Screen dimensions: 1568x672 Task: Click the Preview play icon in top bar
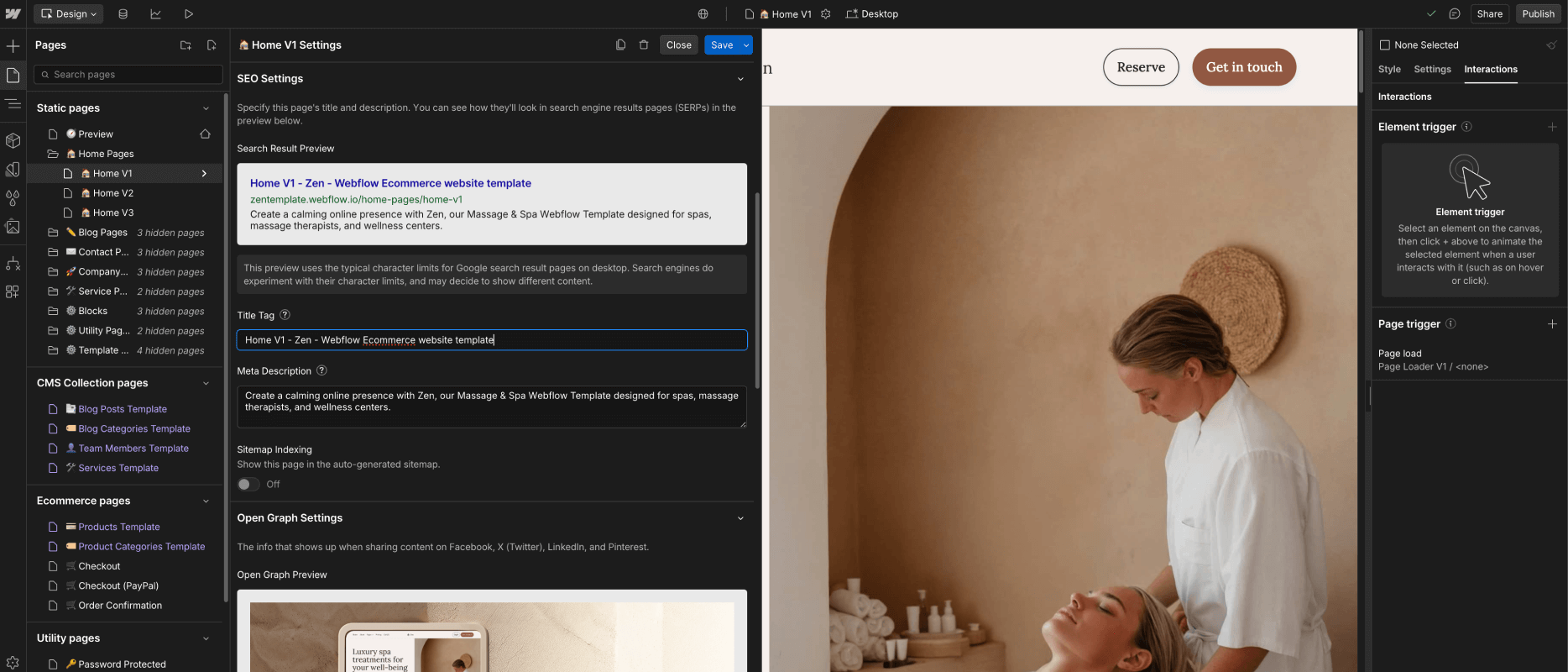coord(188,13)
